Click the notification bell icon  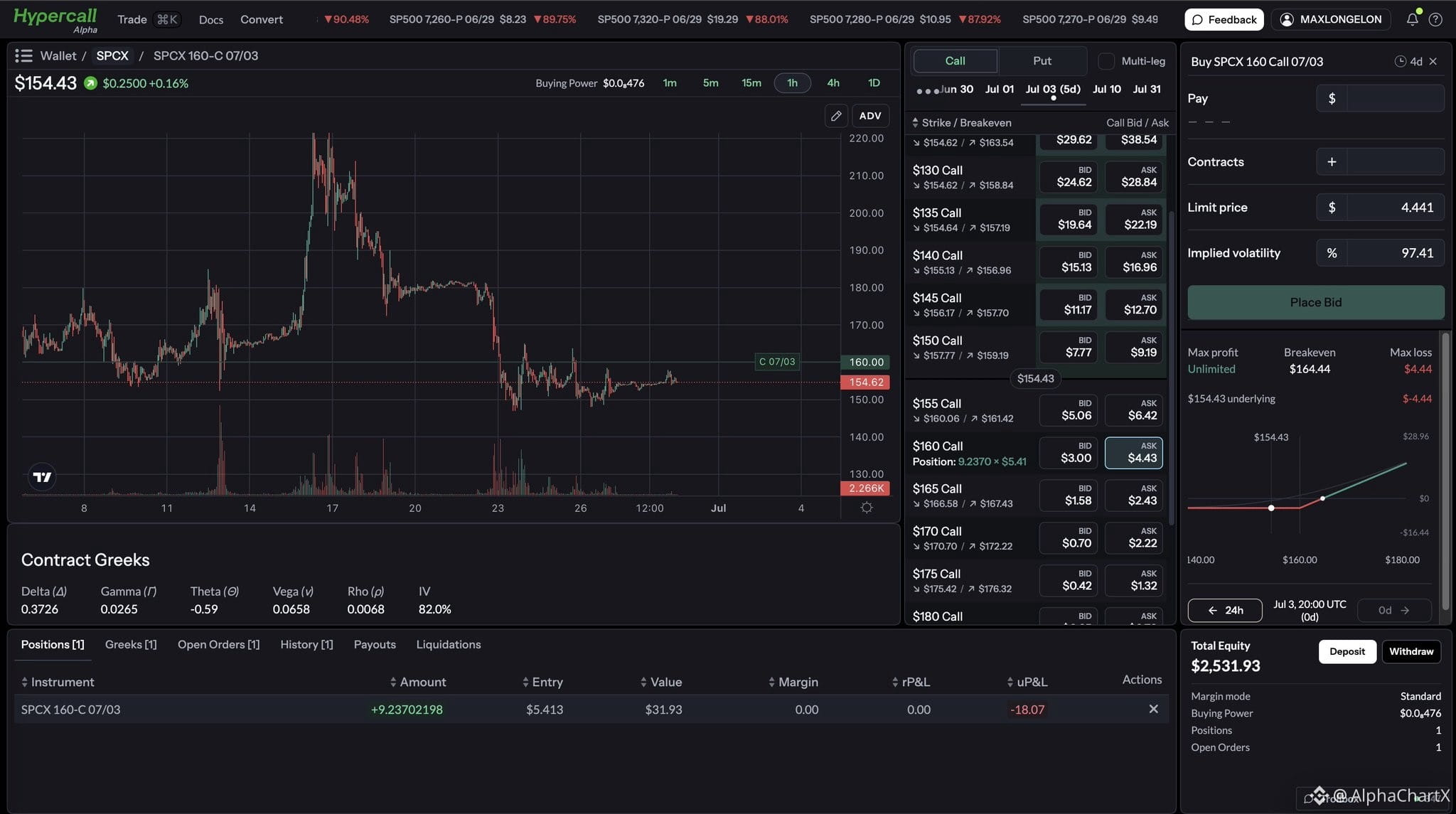click(1412, 19)
